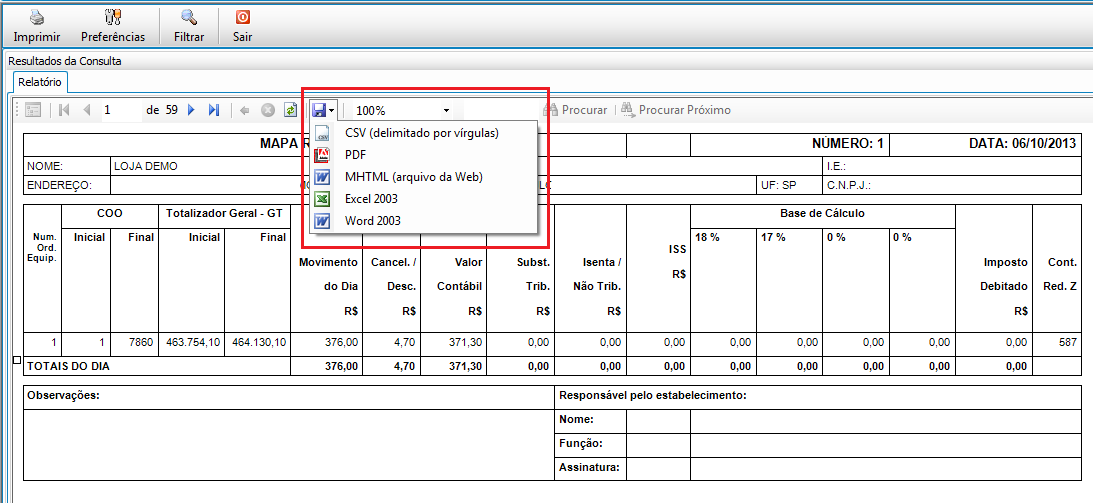Screen dimensions: 1093x503
Task: Click the Cont. Red. Z value 587
Action: click(1067, 343)
